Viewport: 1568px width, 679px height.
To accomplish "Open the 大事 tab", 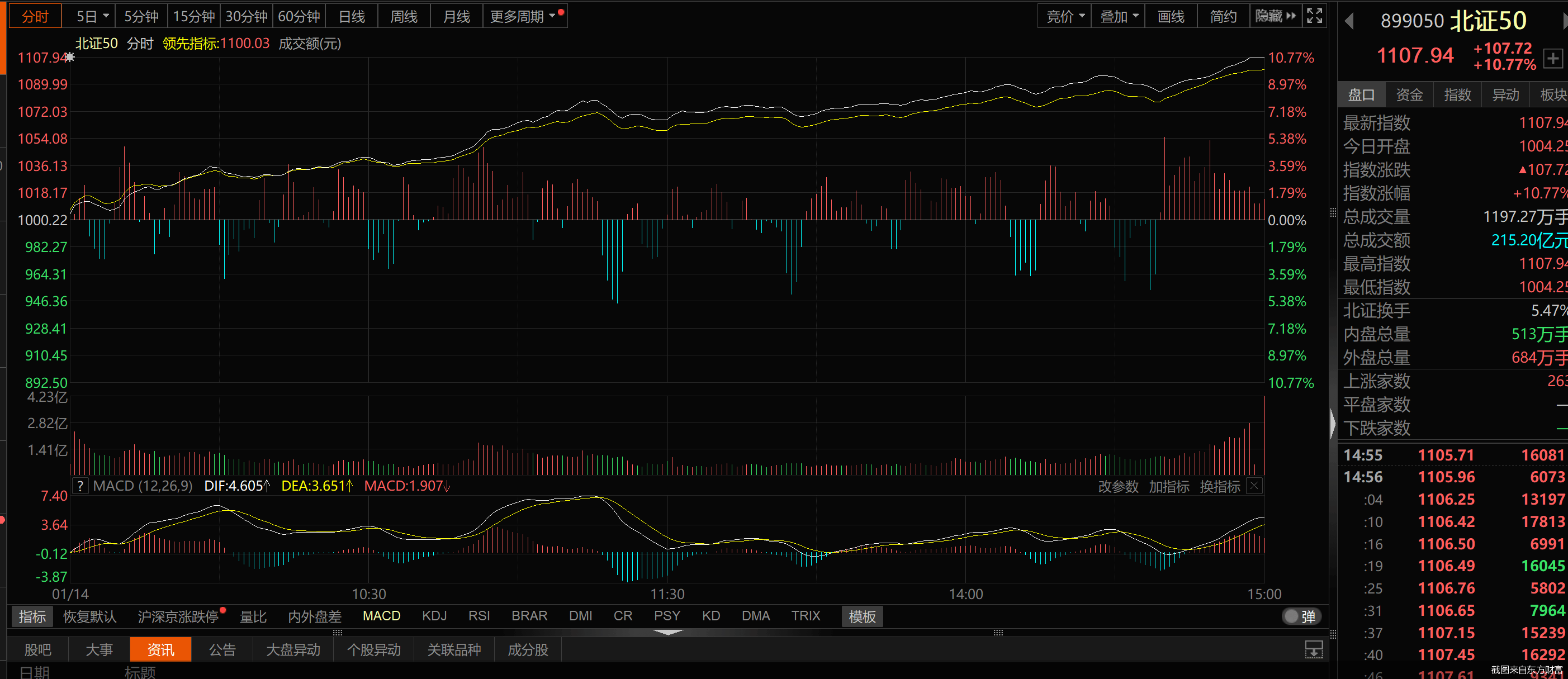I will (x=99, y=650).
